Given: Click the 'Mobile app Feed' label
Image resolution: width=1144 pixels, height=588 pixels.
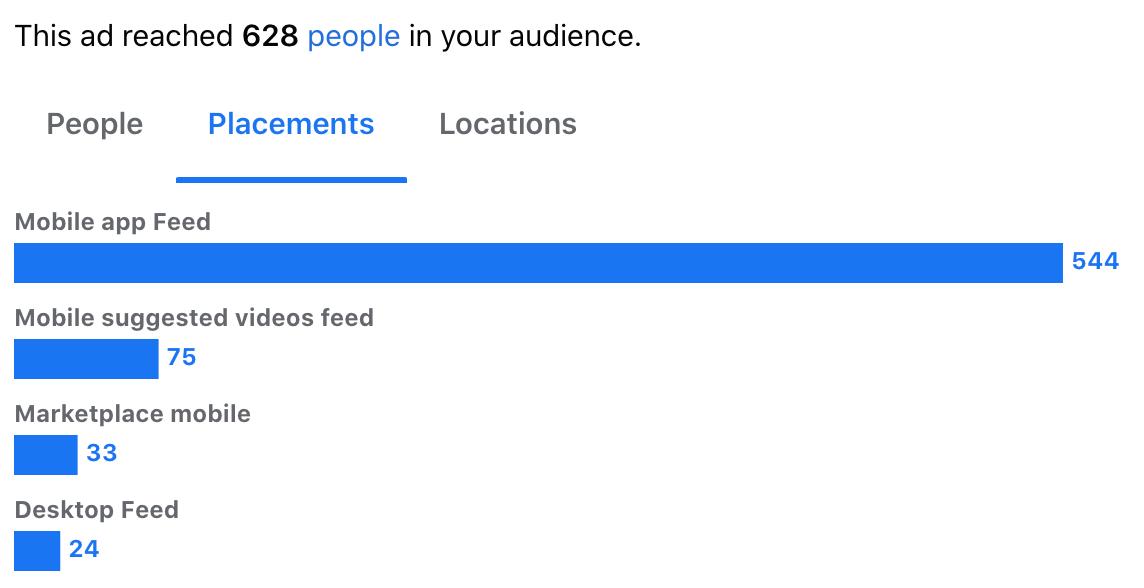Looking at the screenshot, I should pos(112,222).
